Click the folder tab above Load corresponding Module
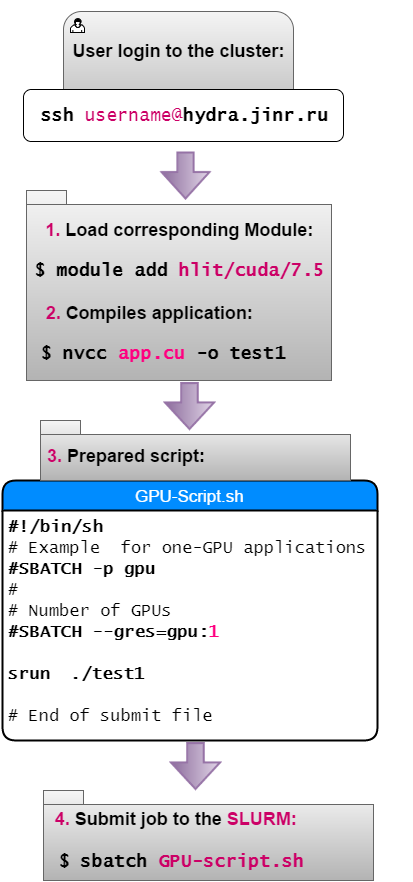Viewport: 413px width, 882px height. 46,197
